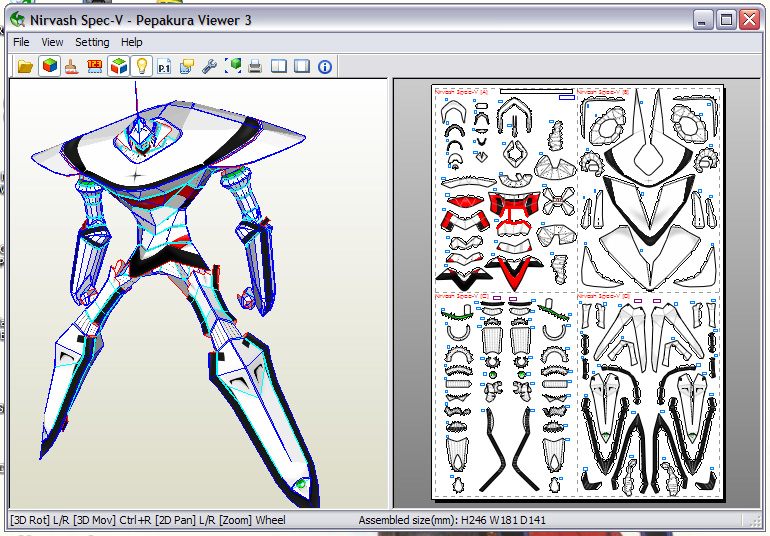770x536 pixels.
Task: Open settings via the wrench icon
Action: point(210,66)
